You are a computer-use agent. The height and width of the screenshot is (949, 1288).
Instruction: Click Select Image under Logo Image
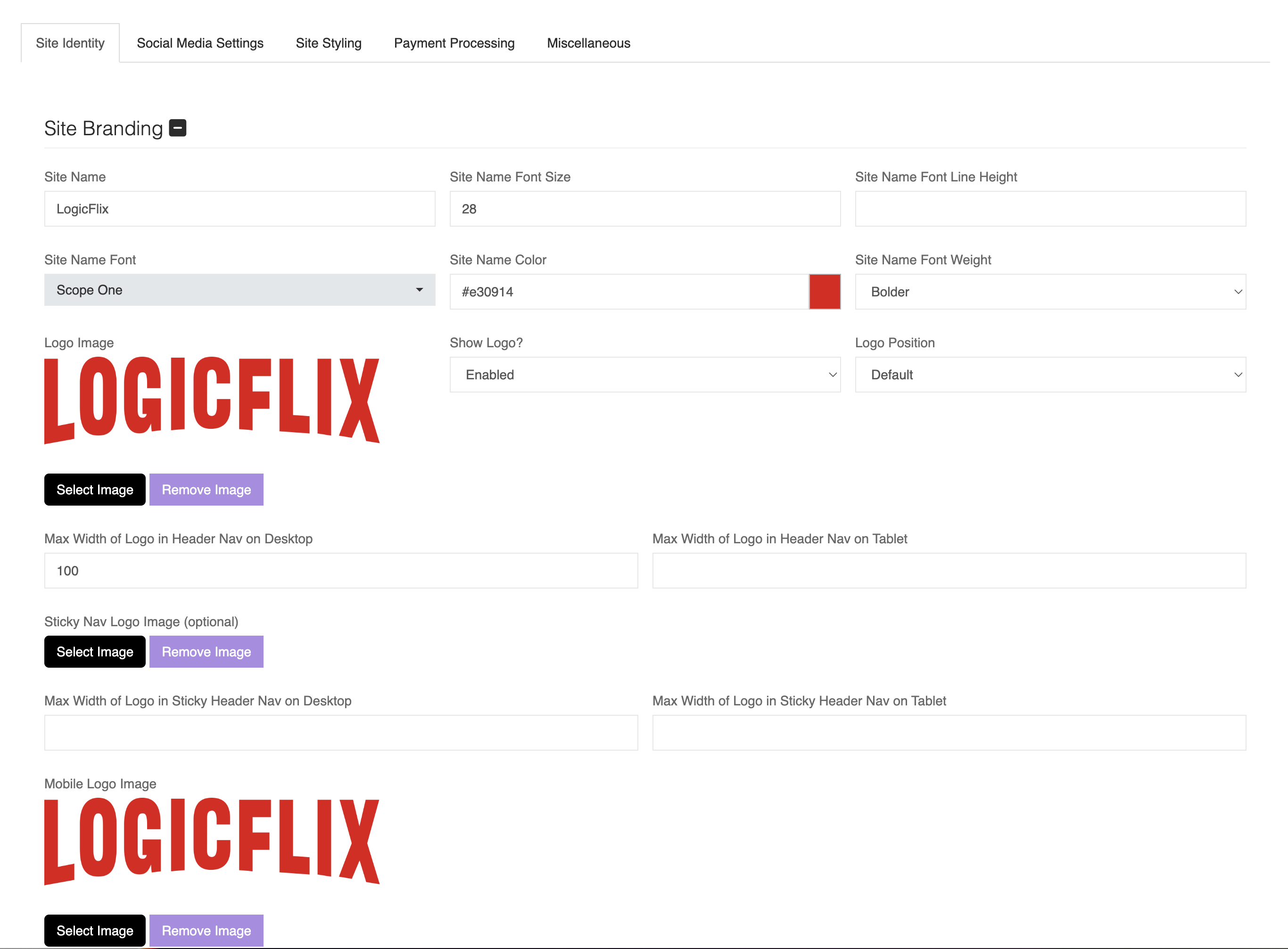(x=94, y=490)
